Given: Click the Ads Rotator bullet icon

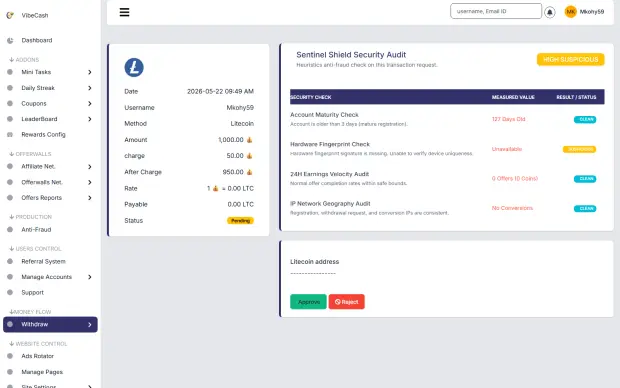Looking at the screenshot, I should click(x=10, y=356).
